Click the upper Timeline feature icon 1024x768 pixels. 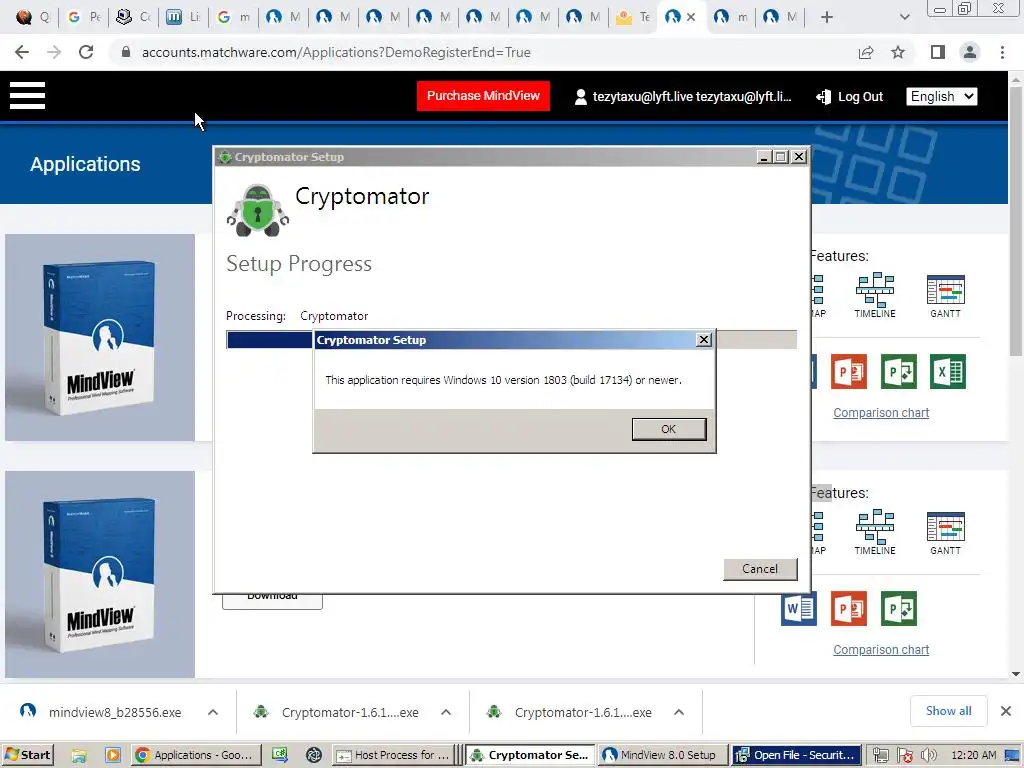pos(875,295)
